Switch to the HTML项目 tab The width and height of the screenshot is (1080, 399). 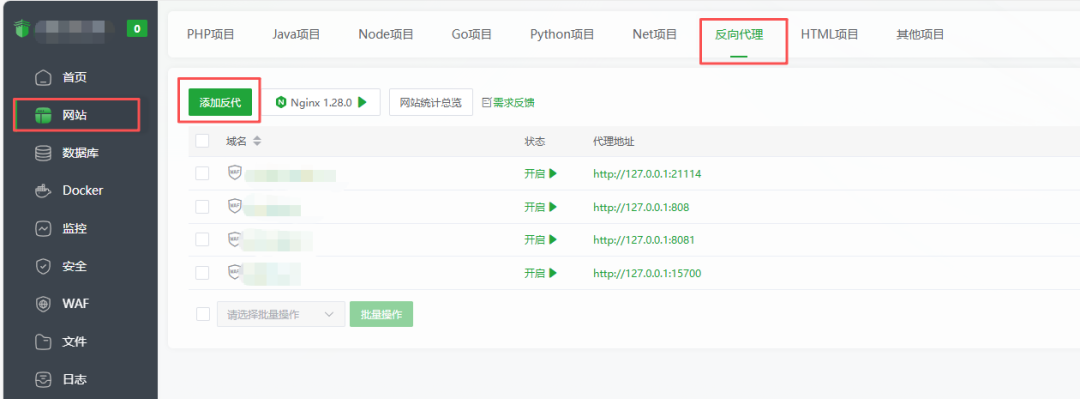click(829, 34)
